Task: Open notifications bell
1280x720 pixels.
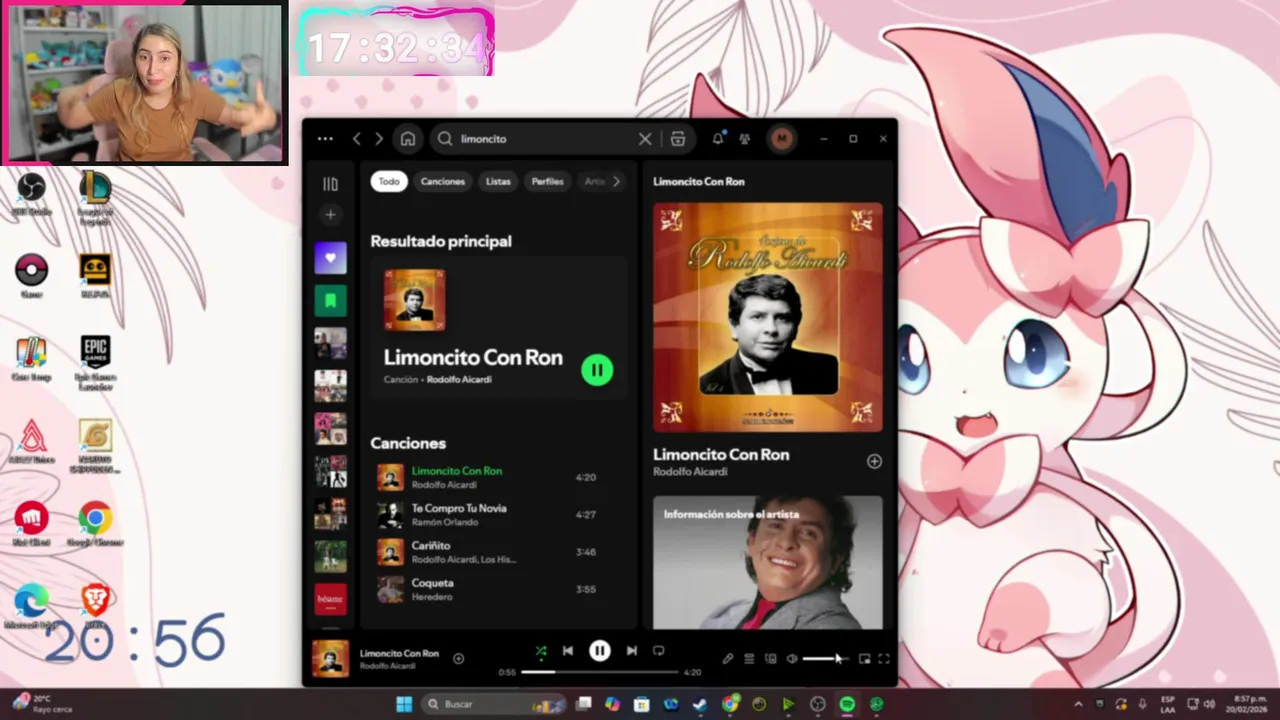Action: point(718,139)
